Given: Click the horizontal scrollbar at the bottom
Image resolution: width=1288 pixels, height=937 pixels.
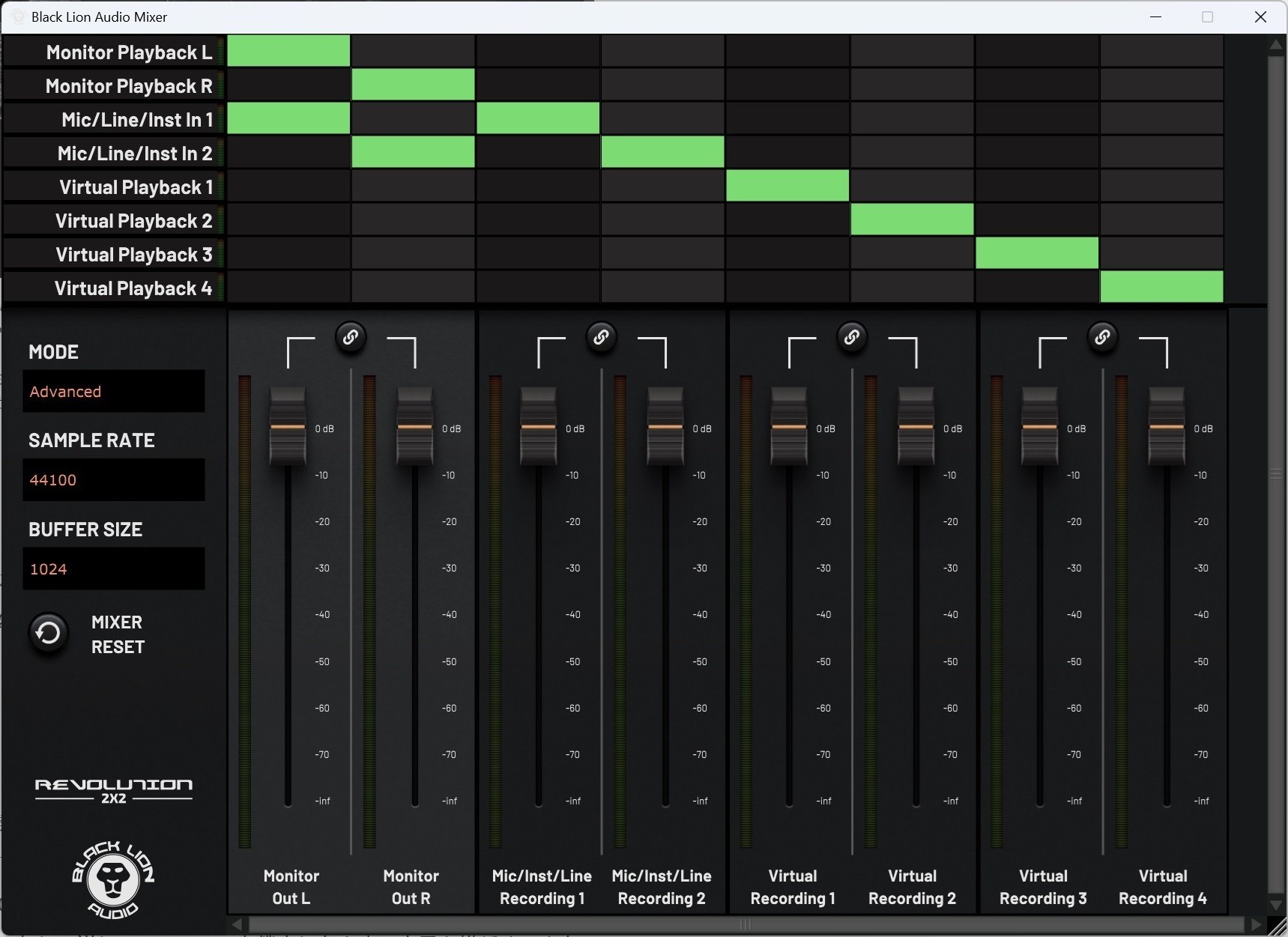Looking at the screenshot, I should [746, 924].
